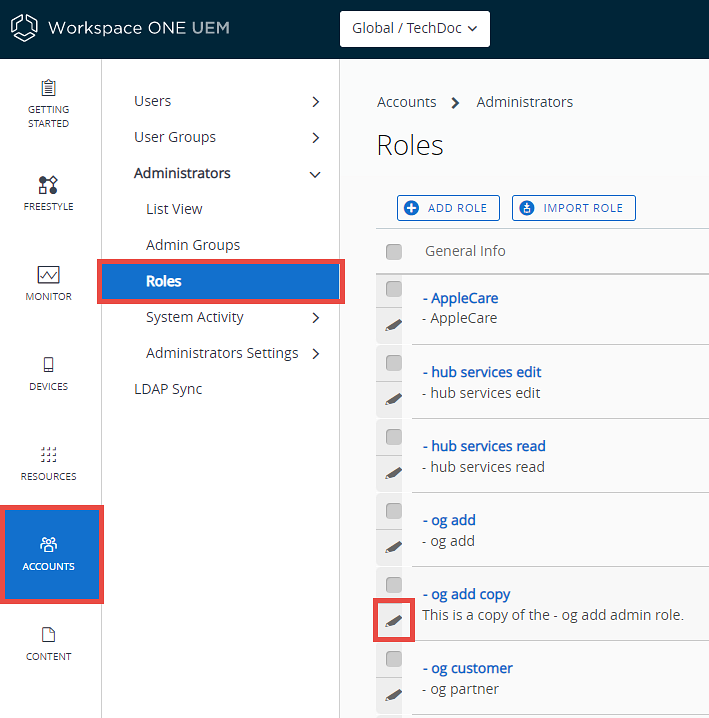
Task: Edit the og add copy role pencil
Action: point(393,621)
